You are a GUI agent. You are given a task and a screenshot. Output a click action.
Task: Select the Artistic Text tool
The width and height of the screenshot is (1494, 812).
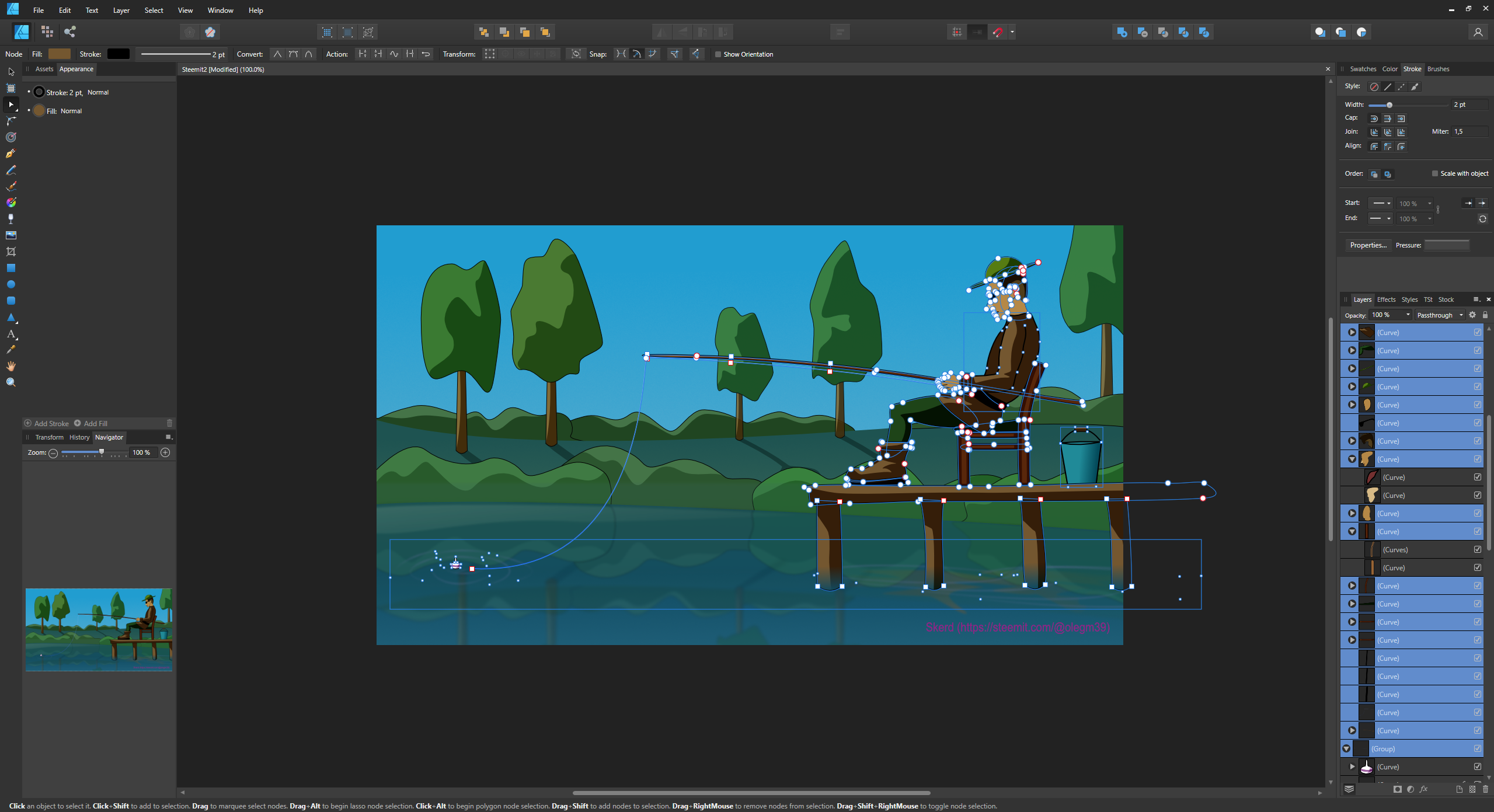(x=11, y=334)
